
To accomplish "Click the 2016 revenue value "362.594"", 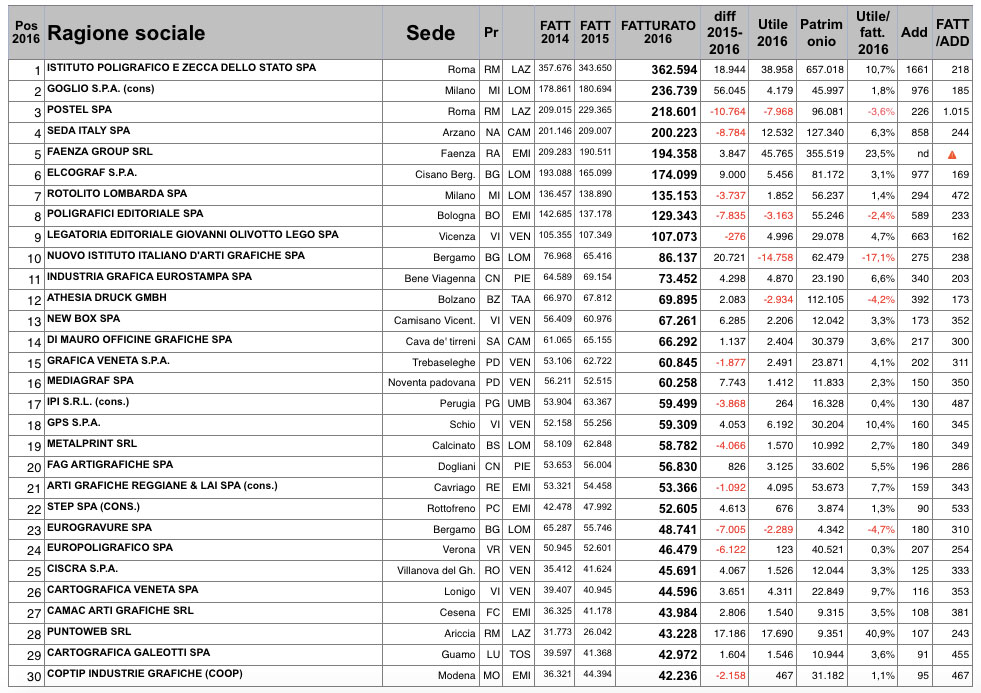I will coord(674,70).
